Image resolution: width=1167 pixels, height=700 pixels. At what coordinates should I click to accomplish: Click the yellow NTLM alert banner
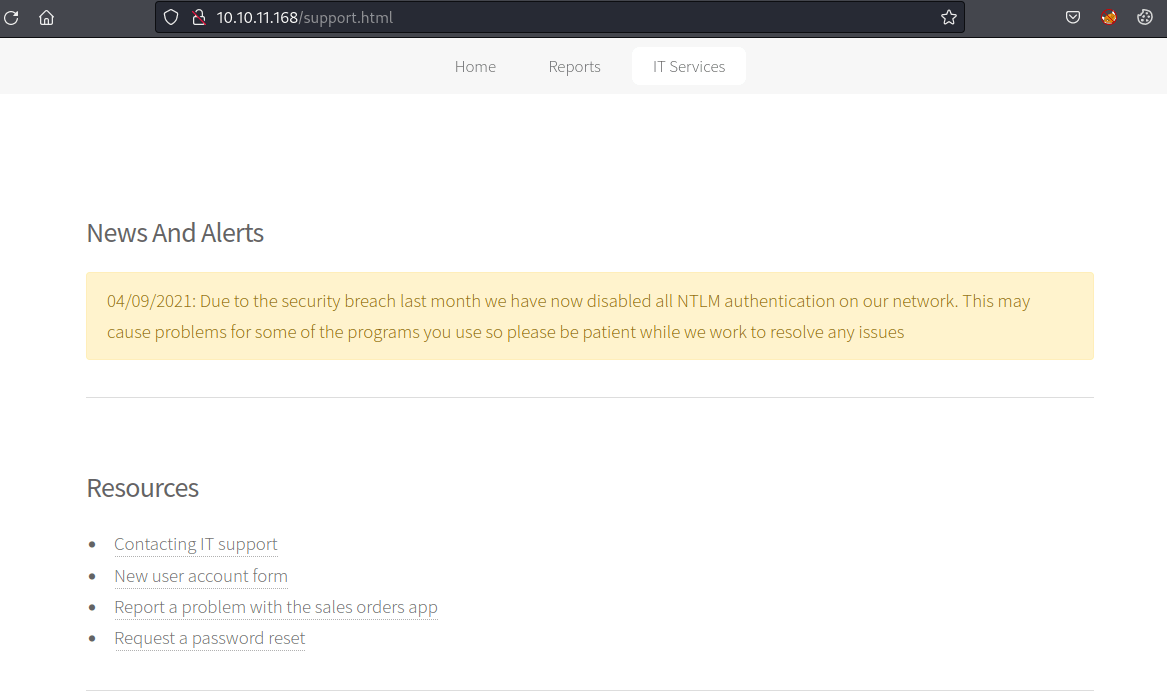tap(589, 316)
